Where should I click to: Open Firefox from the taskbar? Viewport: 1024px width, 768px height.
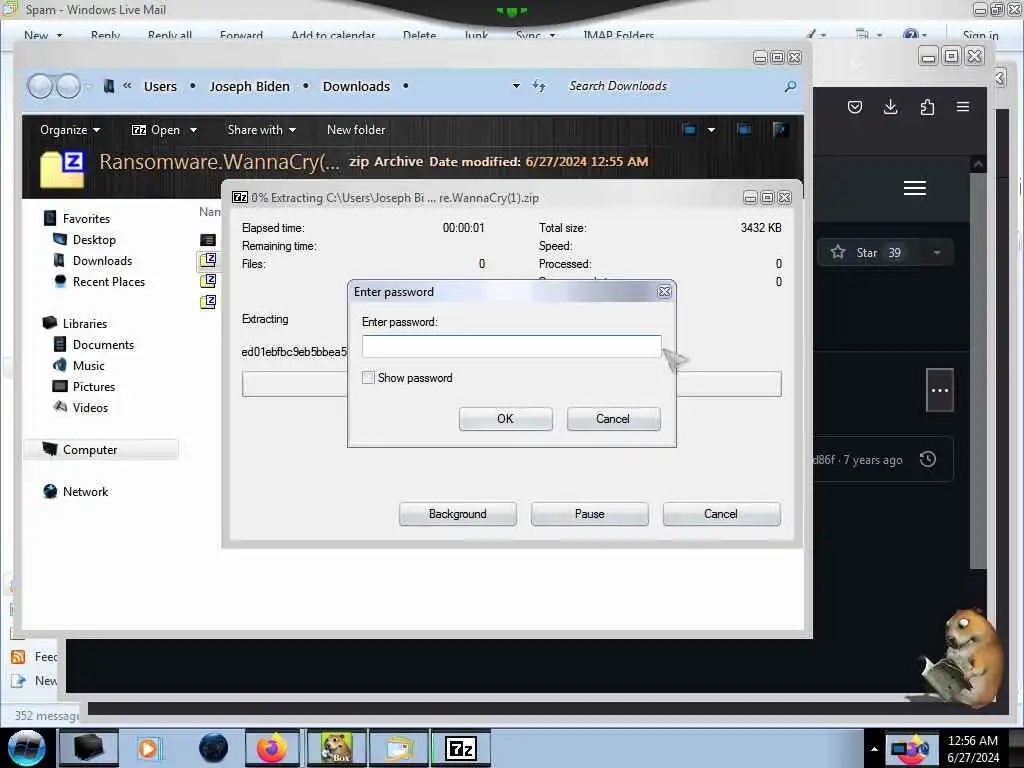pyautogui.click(x=272, y=748)
